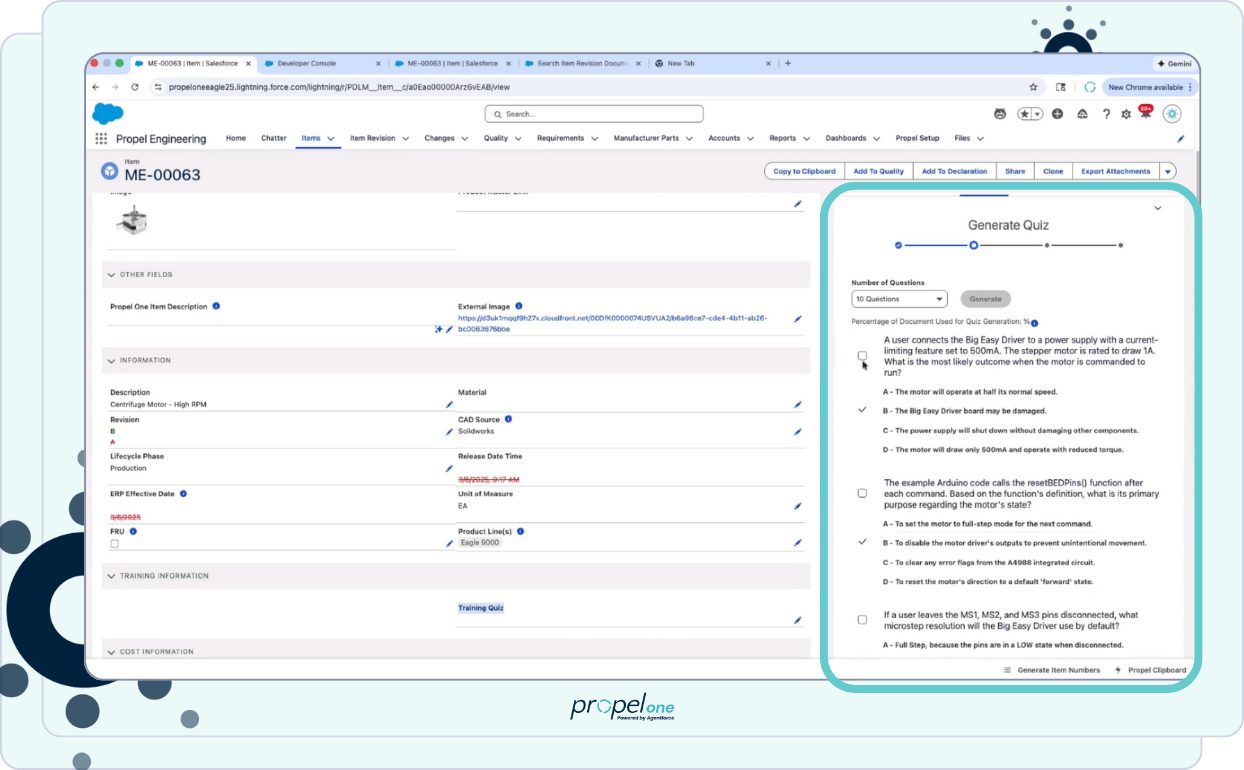The height and width of the screenshot is (770, 1244).
Task: Click the Copy to Clipboard button
Action: tap(804, 171)
